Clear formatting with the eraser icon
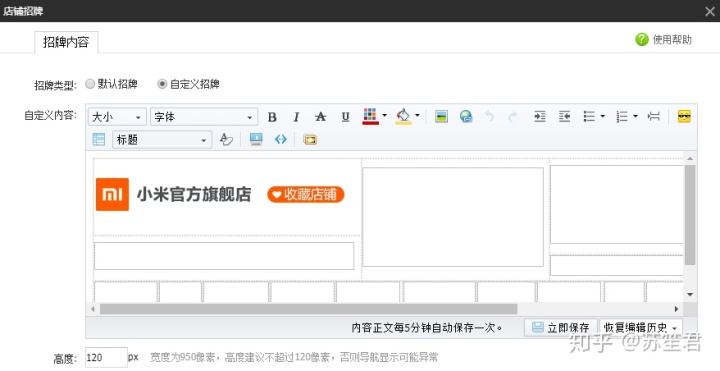Image resolution: width=720 pixels, height=371 pixels. [226, 139]
